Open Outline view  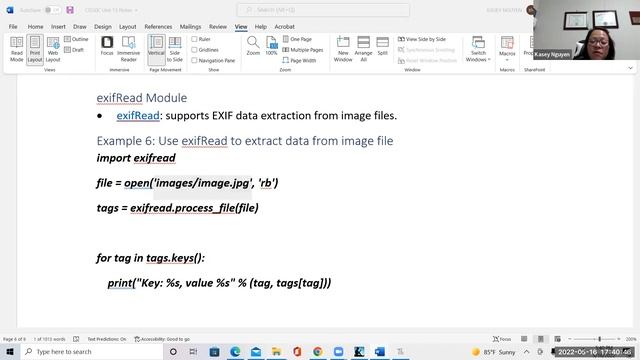76,39
